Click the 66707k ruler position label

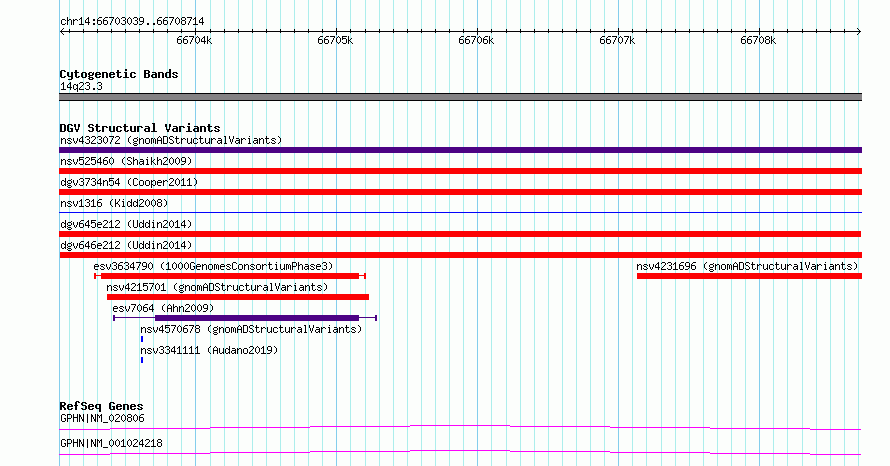pyautogui.click(x=617, y=40)
